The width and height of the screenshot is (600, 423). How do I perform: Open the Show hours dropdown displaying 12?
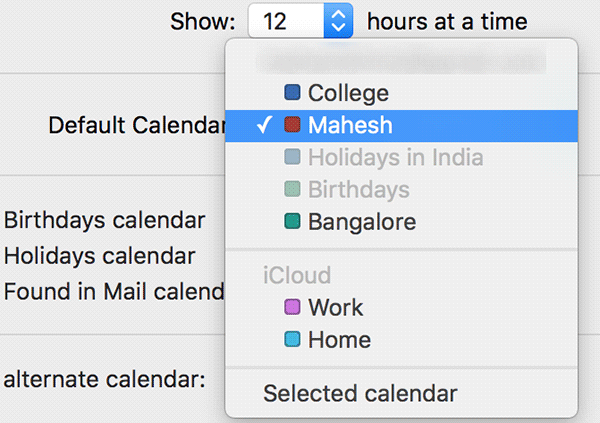pos(300,20)
